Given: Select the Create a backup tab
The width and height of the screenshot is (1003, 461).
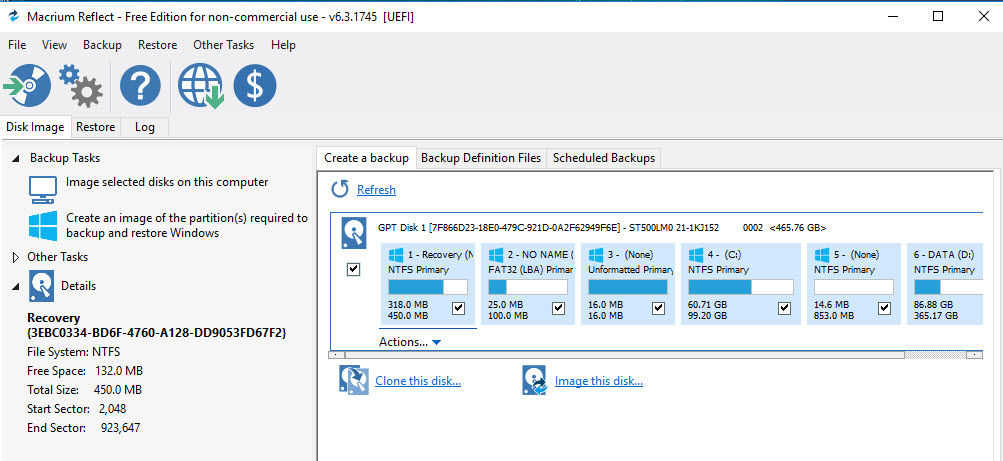Looking at the screenshot, I should [x=367, y=157].
